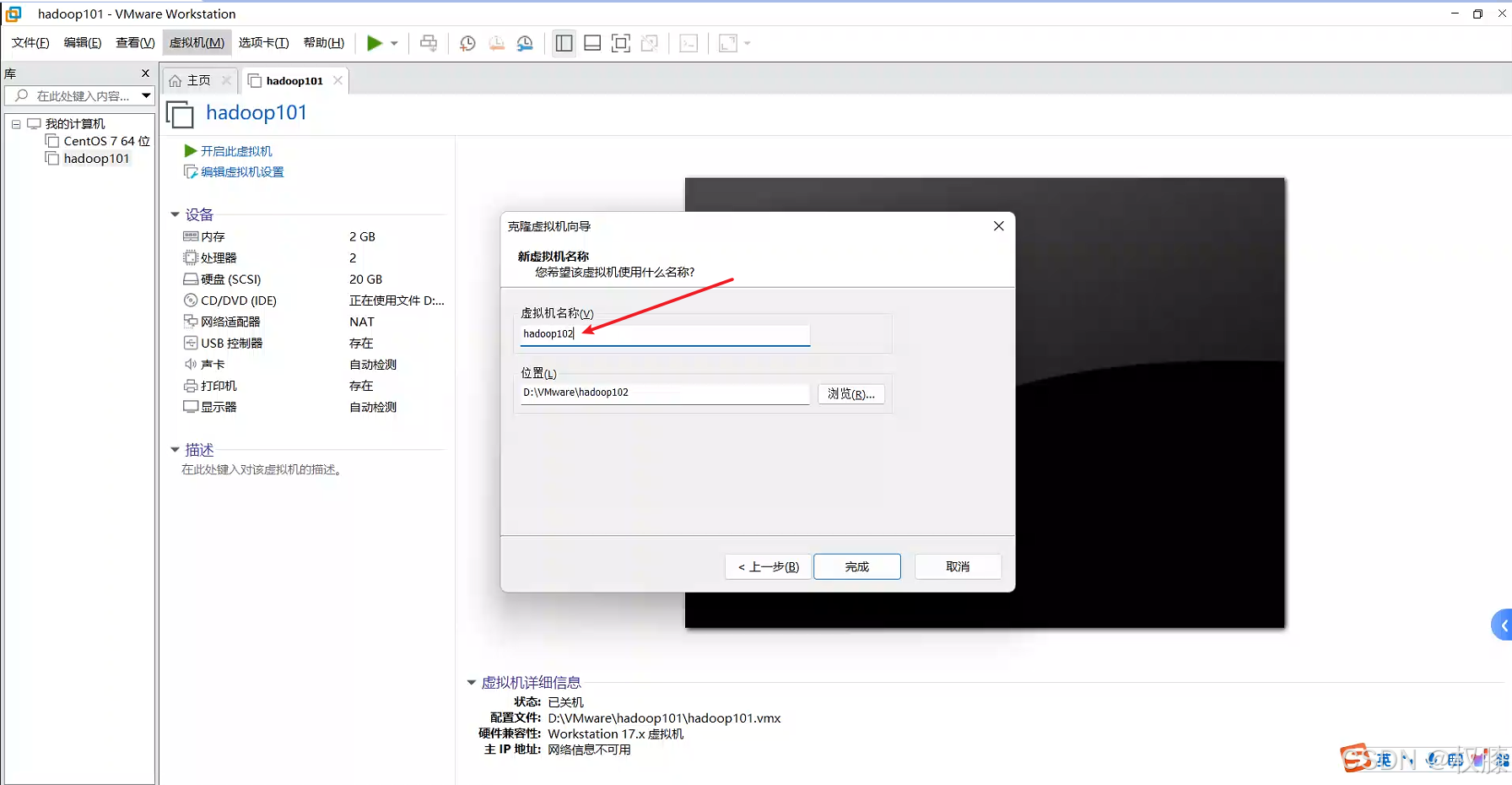Click the 声卡 device row

[x=312, y=365]
